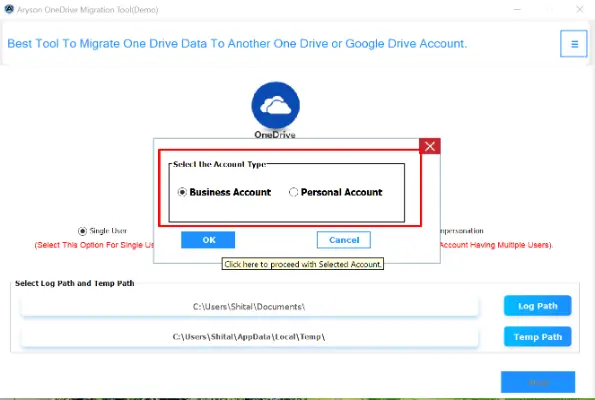
Task: Select Personal Account radio button
Action: click(x=293, y=192)
